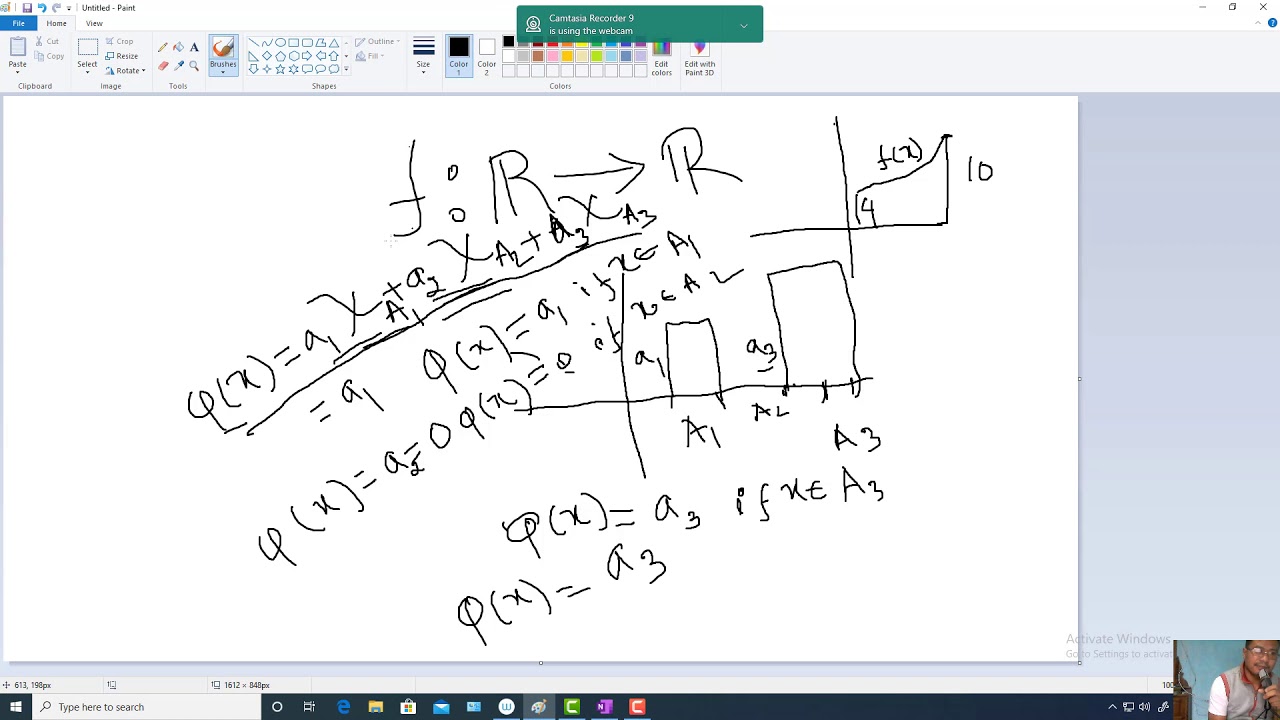Viewport: 1280px width, 720px height.
Task: Show hidden system tray icons
Action: click(1112, 707)
